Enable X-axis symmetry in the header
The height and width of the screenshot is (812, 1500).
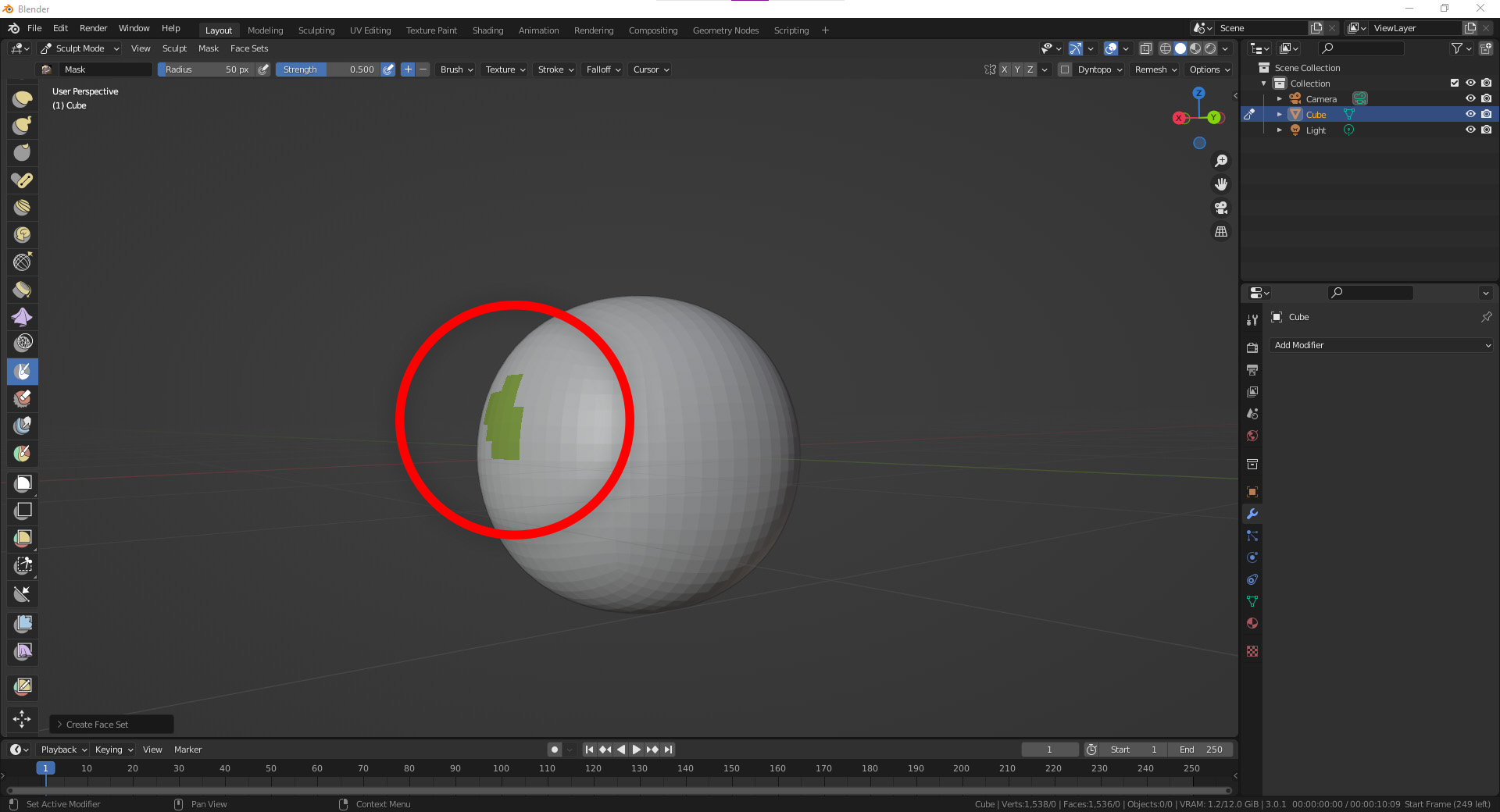coord(1005,69)
